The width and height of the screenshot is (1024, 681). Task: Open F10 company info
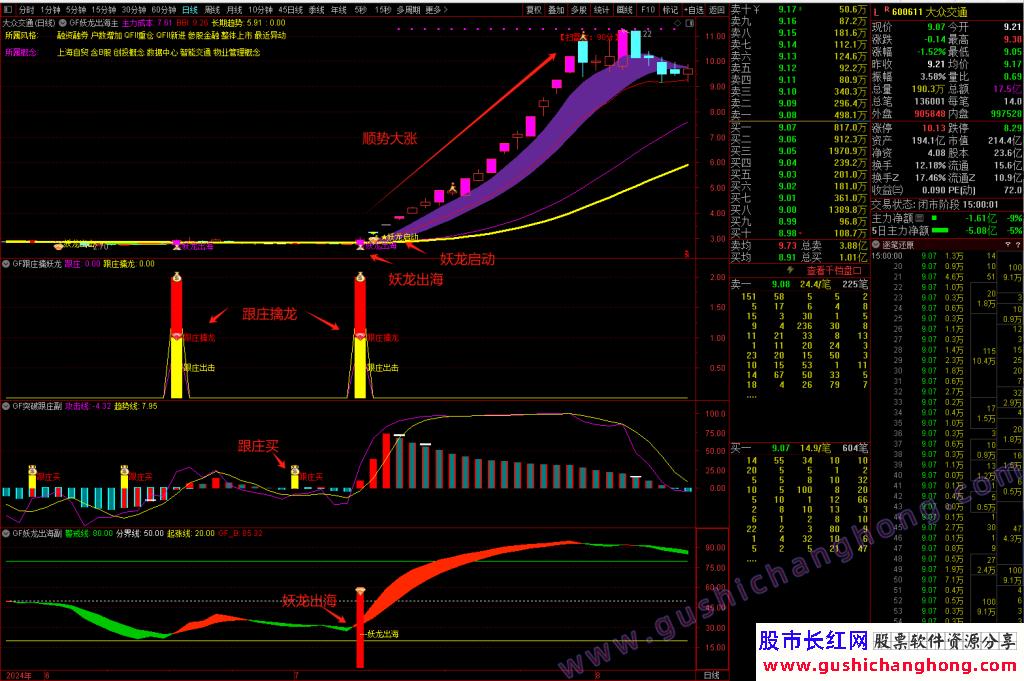(648, 10)
